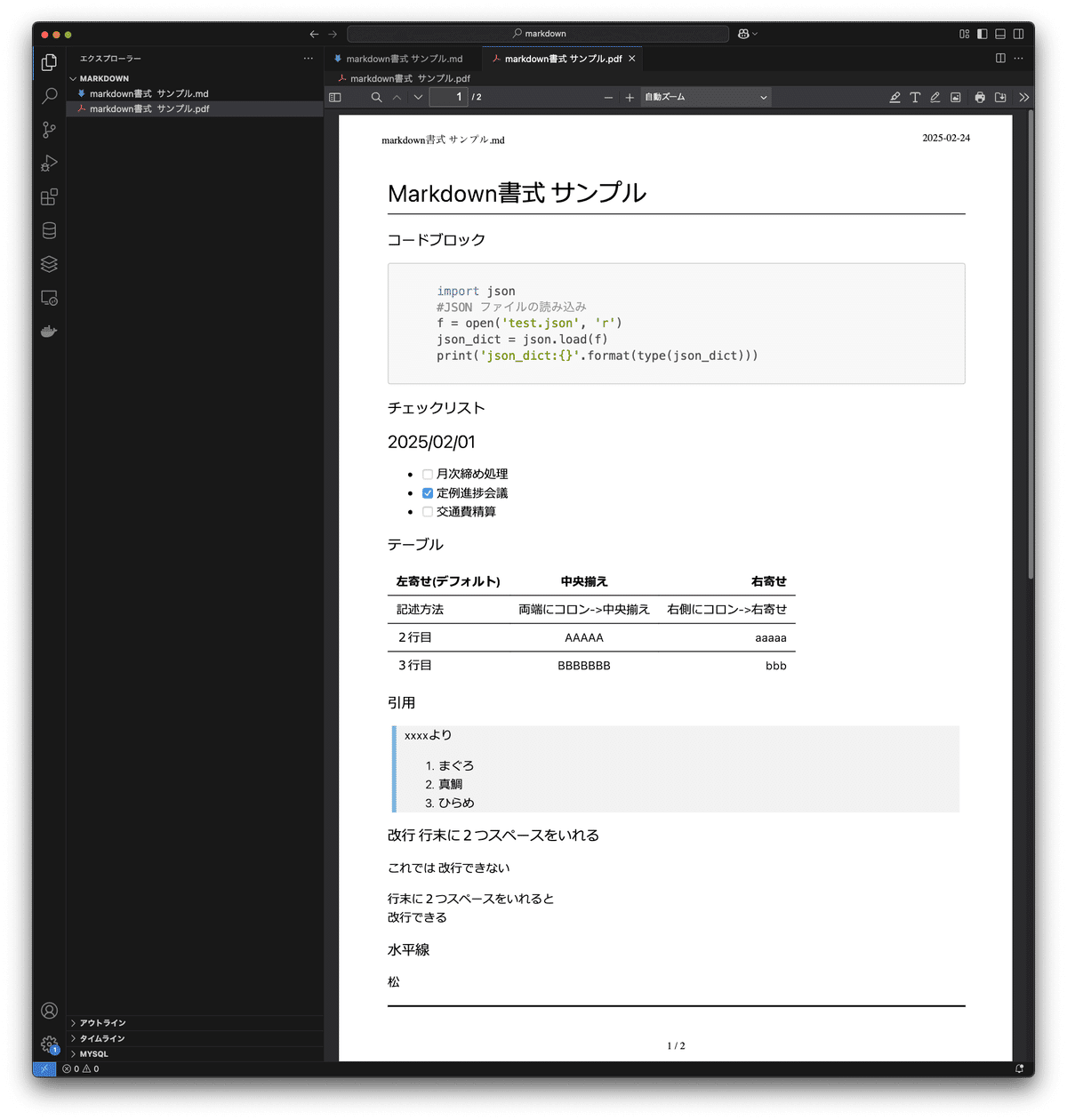Select the highlight annotation tool
1067x1120 pixels.
895,98
